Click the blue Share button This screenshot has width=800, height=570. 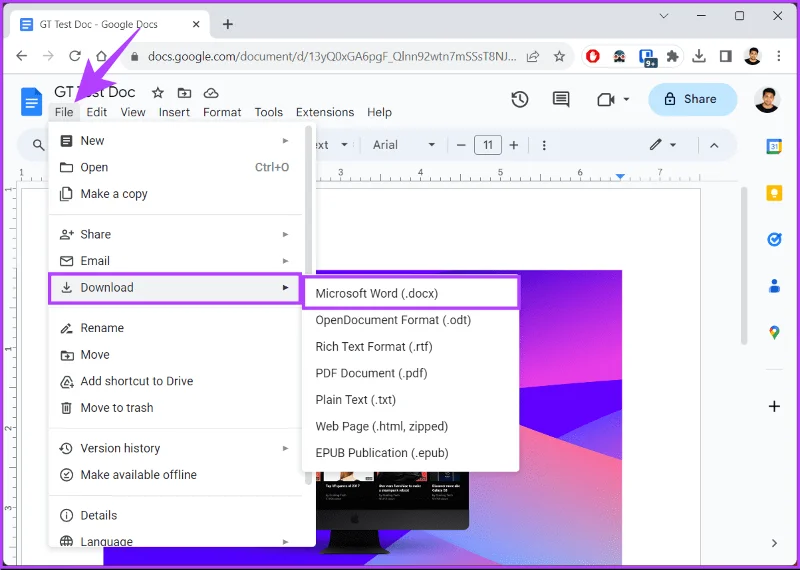click(692, 99)
